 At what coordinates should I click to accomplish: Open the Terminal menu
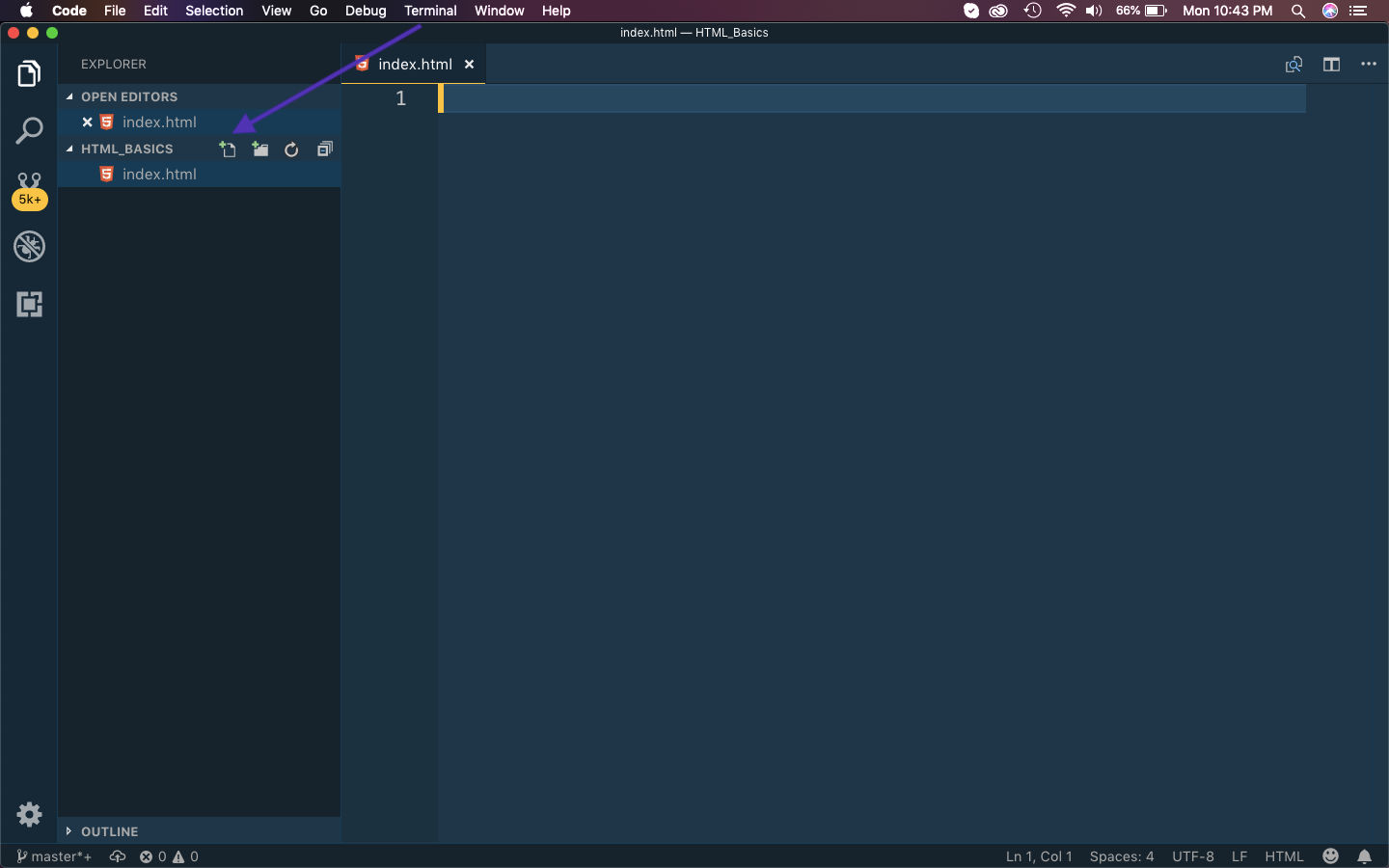point(430,11)
